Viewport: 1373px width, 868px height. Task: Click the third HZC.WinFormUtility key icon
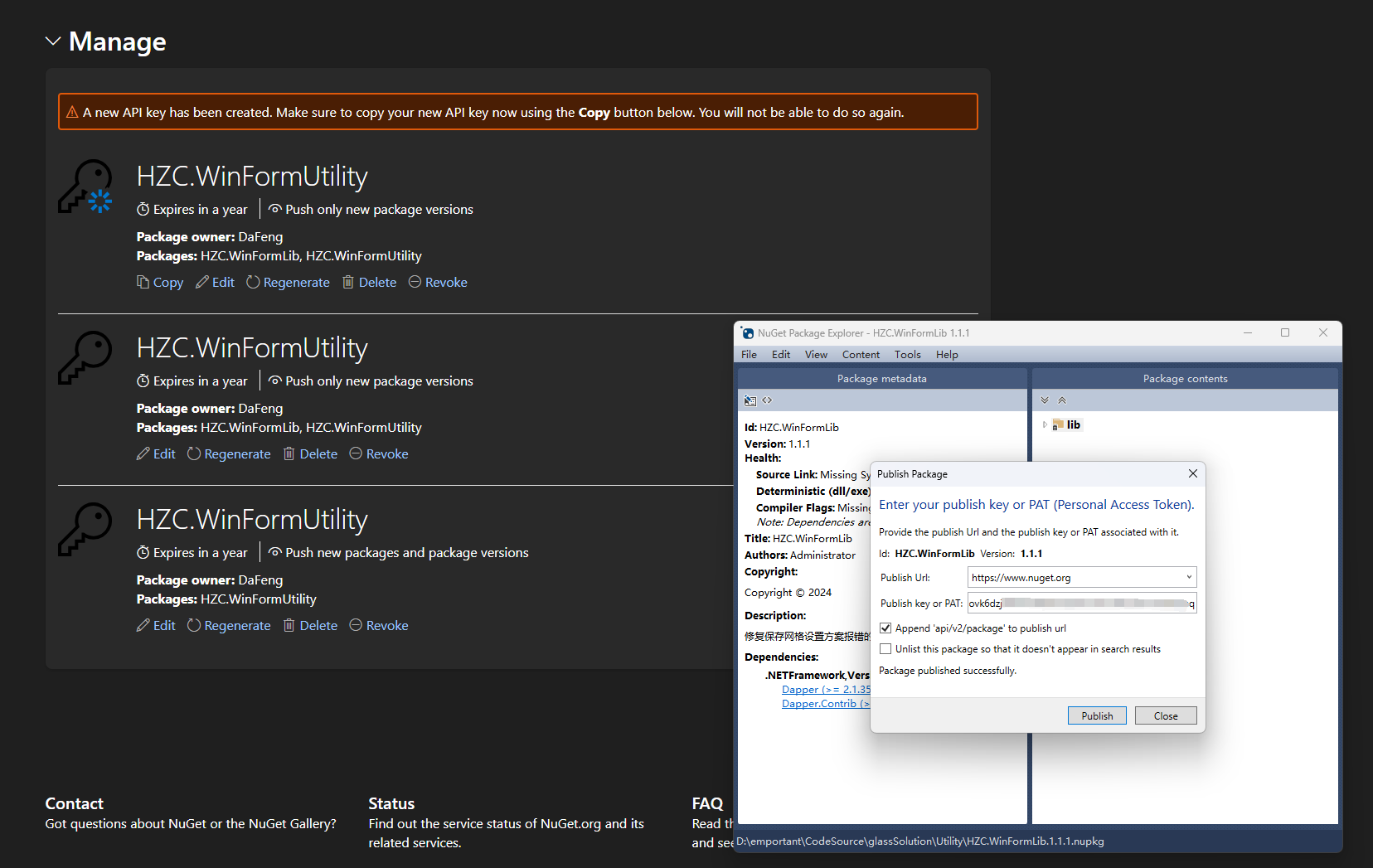coord(85,530)
